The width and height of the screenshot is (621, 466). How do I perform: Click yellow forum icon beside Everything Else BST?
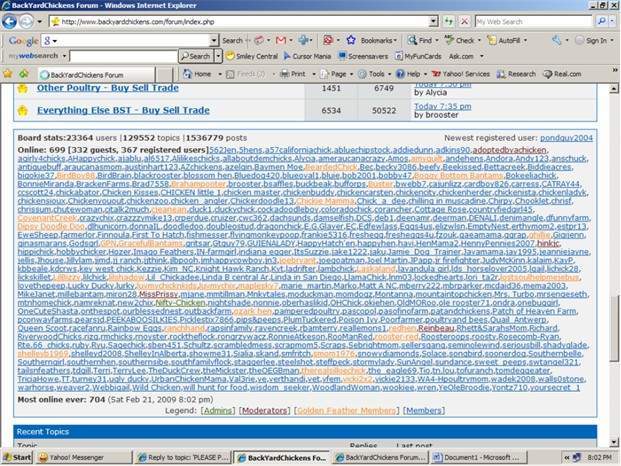point(23,111)
